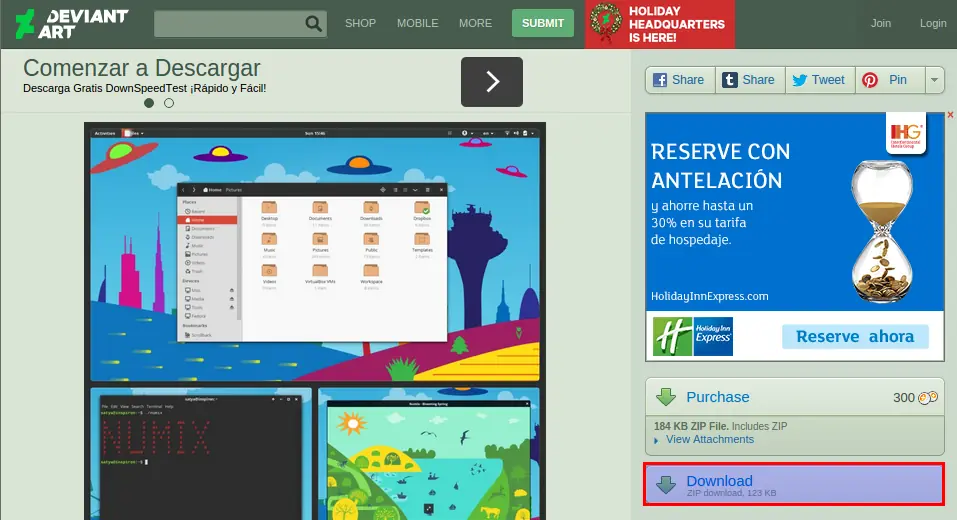Image resolution: width=957 pixels, height=520 pixels.
Task: Click the green Purchase arrow icon
Action: (x=666, y=397)
